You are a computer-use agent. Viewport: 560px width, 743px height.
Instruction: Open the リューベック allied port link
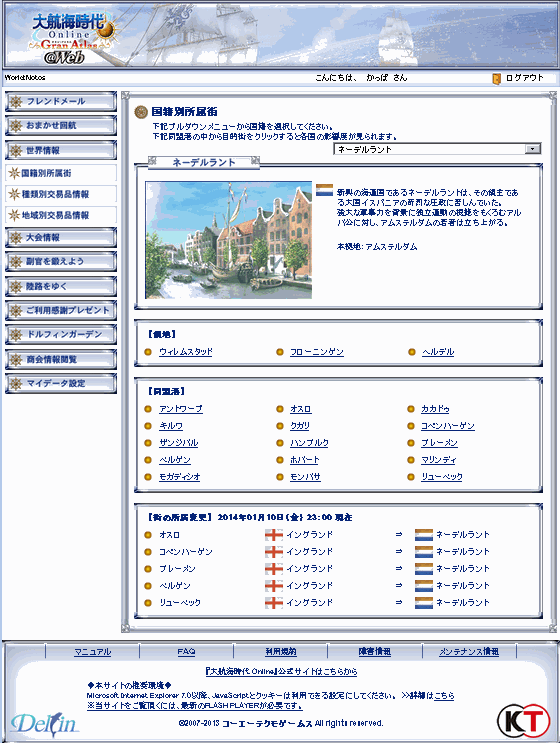click(x=442, y=477)
